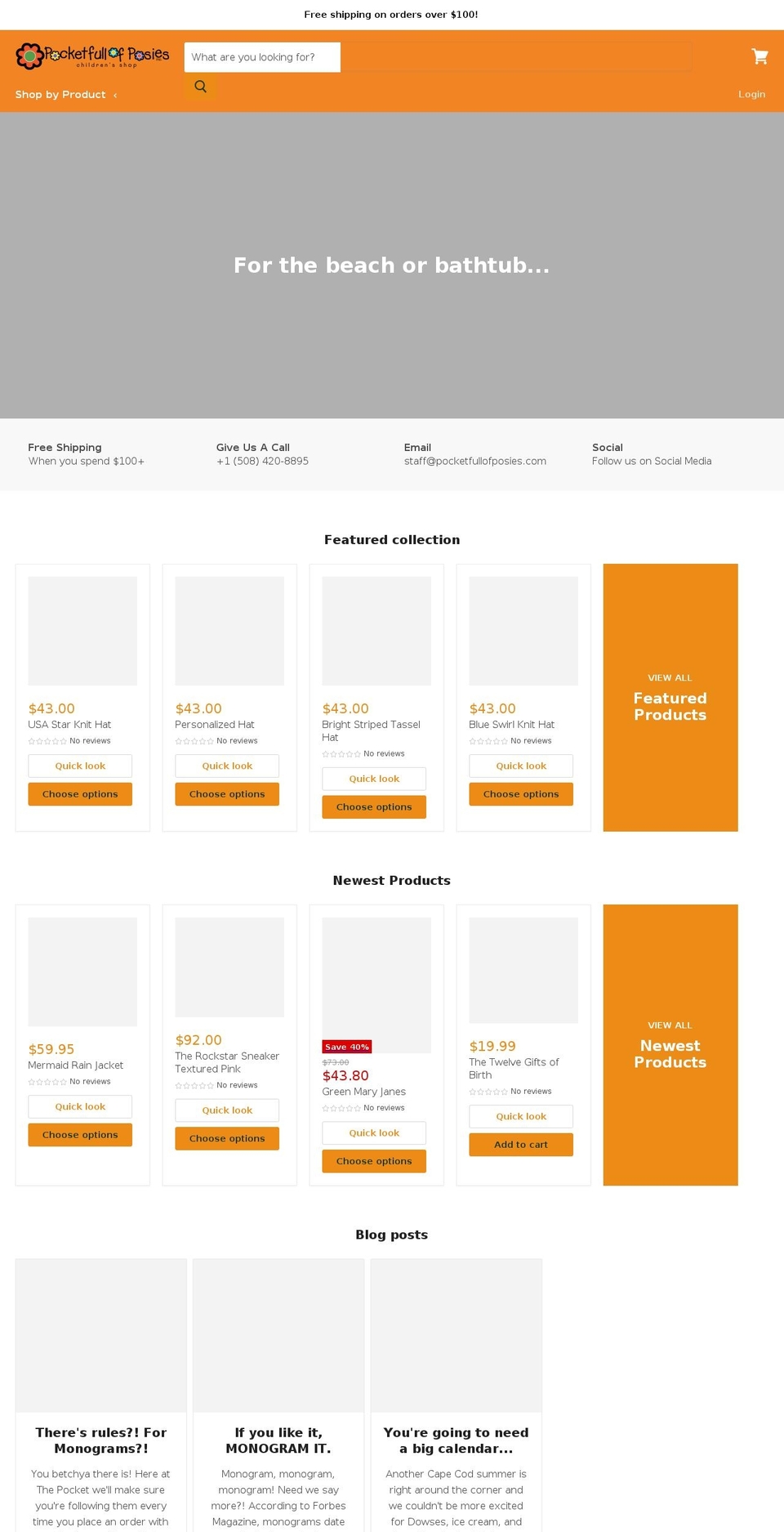Open 'There's rules?! For Monograms?!' post title
This screenshot has height=1532, width=784.
pos(101,1440)
